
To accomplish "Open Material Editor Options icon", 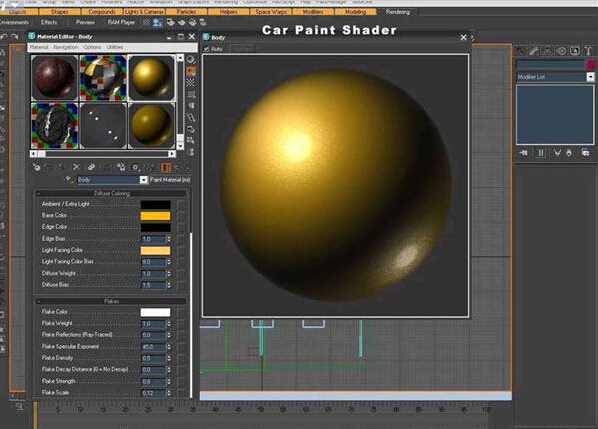I will [x=191, y=129].
